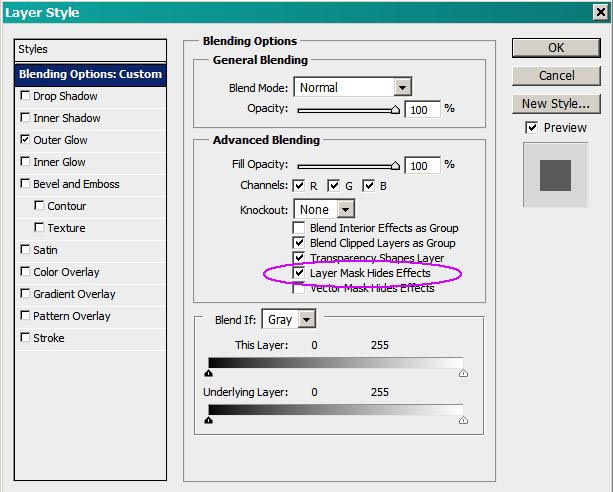Open the Blend If channel dropdown
This screenshot has height=492, width=613.
coord(306,320)
